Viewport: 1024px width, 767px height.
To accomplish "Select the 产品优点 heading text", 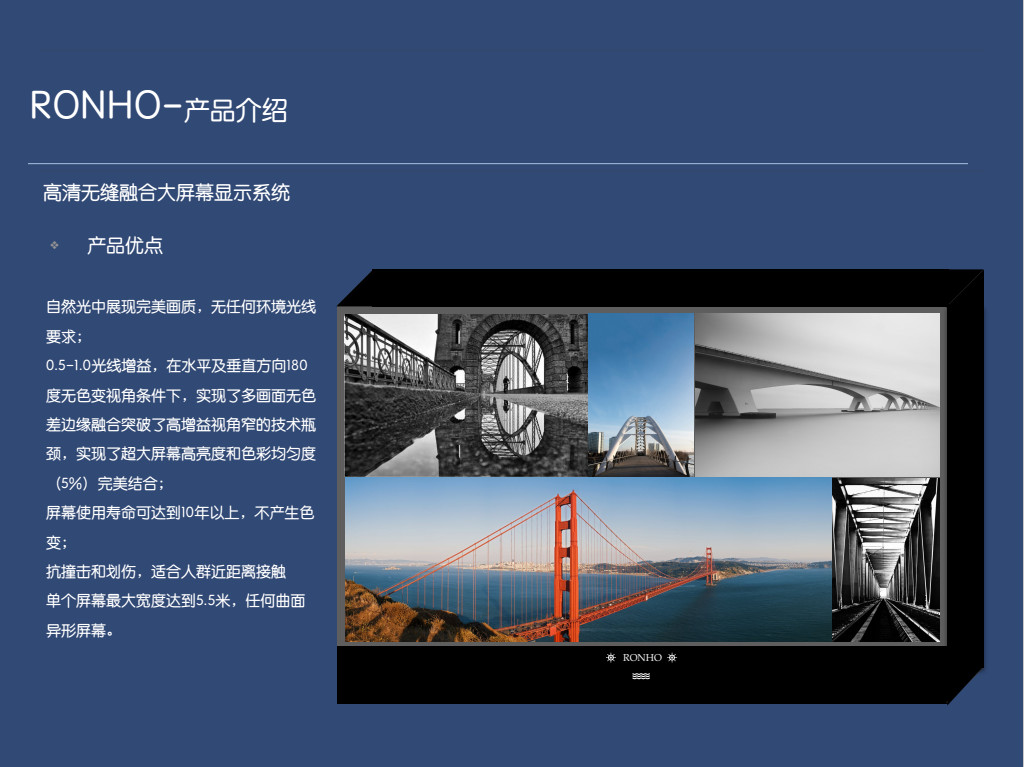I will [125, 245].
